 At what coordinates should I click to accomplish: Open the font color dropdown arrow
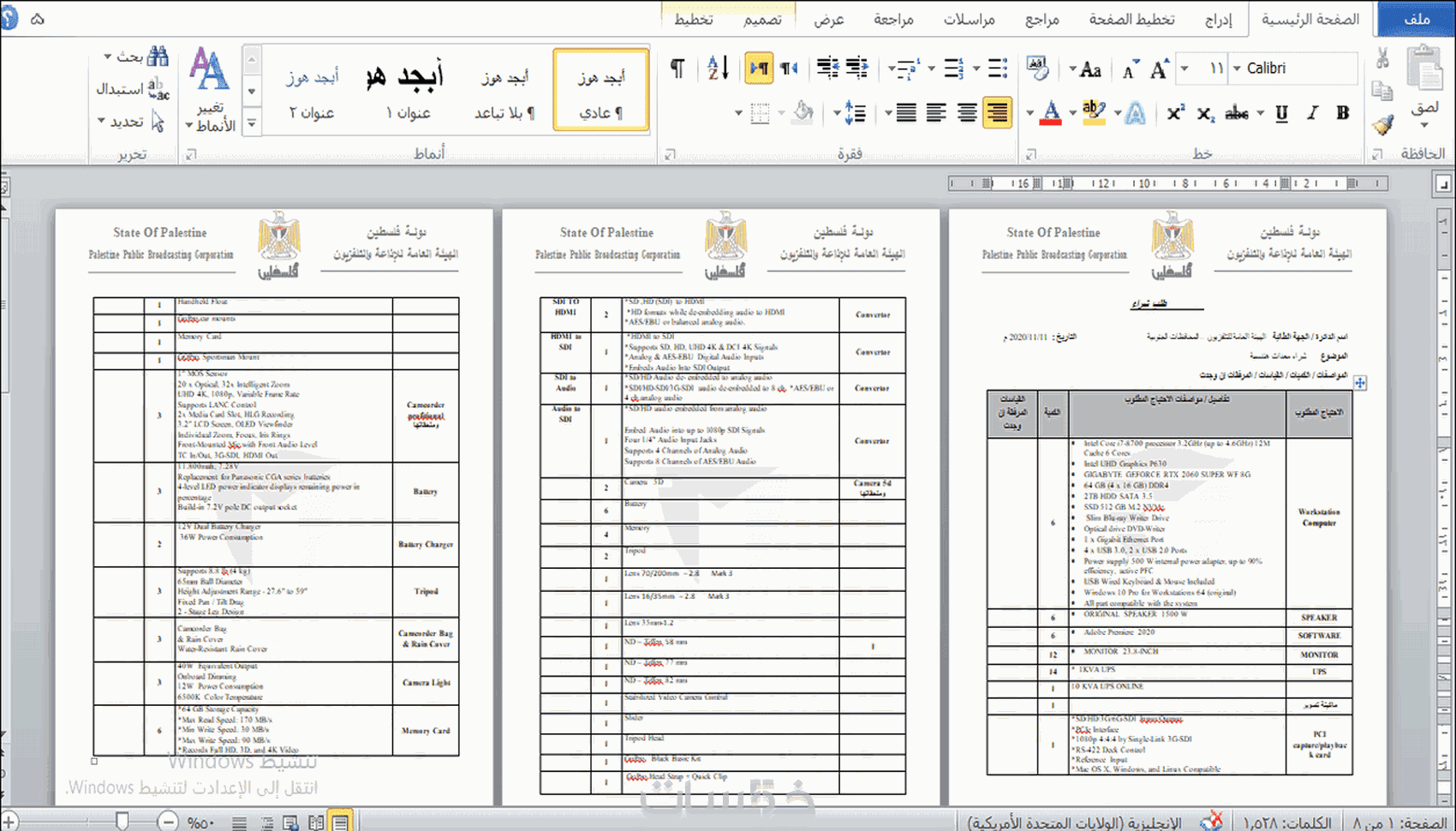click(x=1030, y=113)
